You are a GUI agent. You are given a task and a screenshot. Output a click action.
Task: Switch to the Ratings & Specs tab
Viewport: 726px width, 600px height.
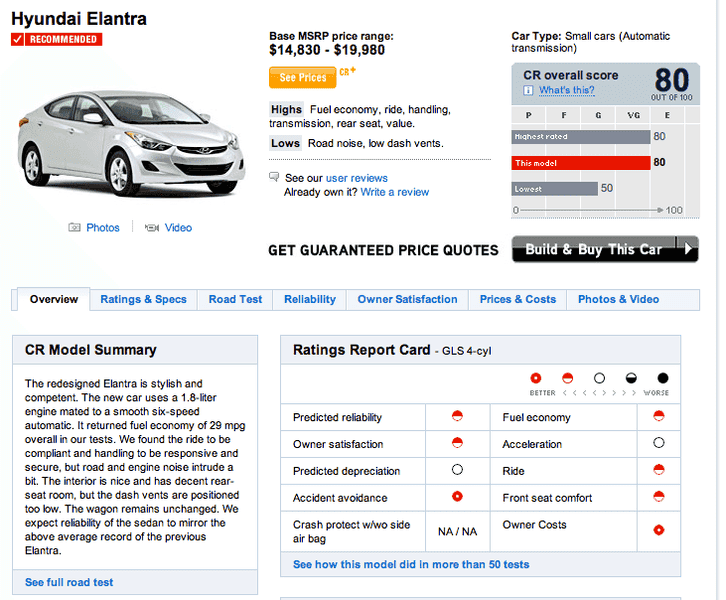[x=144, y=299]
